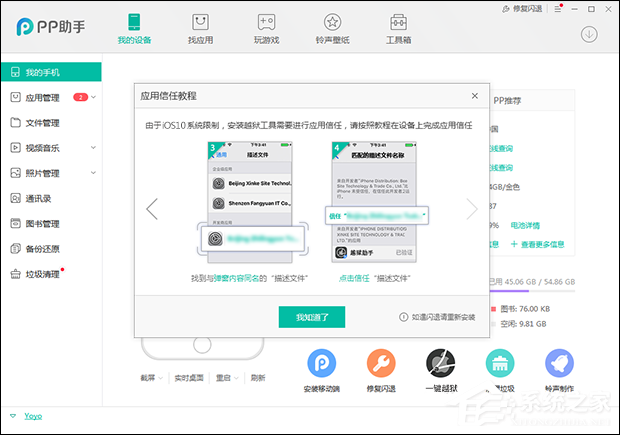This screenshot has width=620, height=435.
Task: Click the step 4 tutorial phone image
Action: (x=374, y=202)
